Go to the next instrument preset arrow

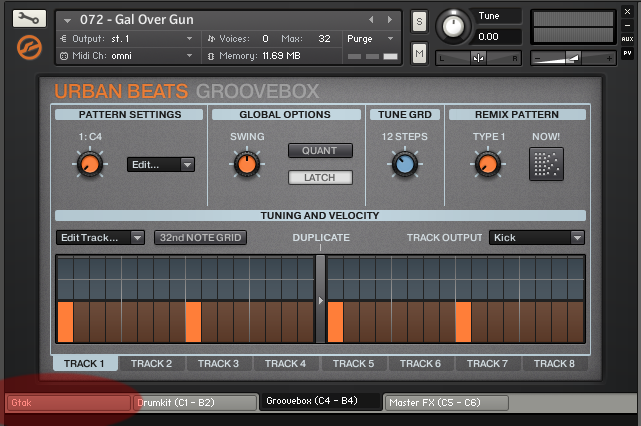[390, 19]
